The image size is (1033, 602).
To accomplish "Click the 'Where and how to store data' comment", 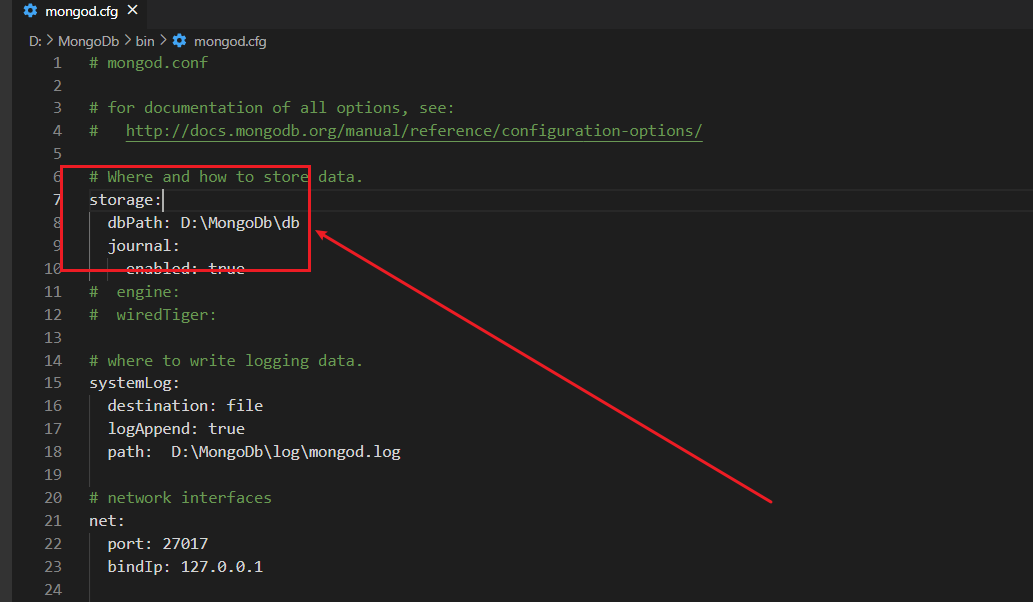I will tap(226, 177).
